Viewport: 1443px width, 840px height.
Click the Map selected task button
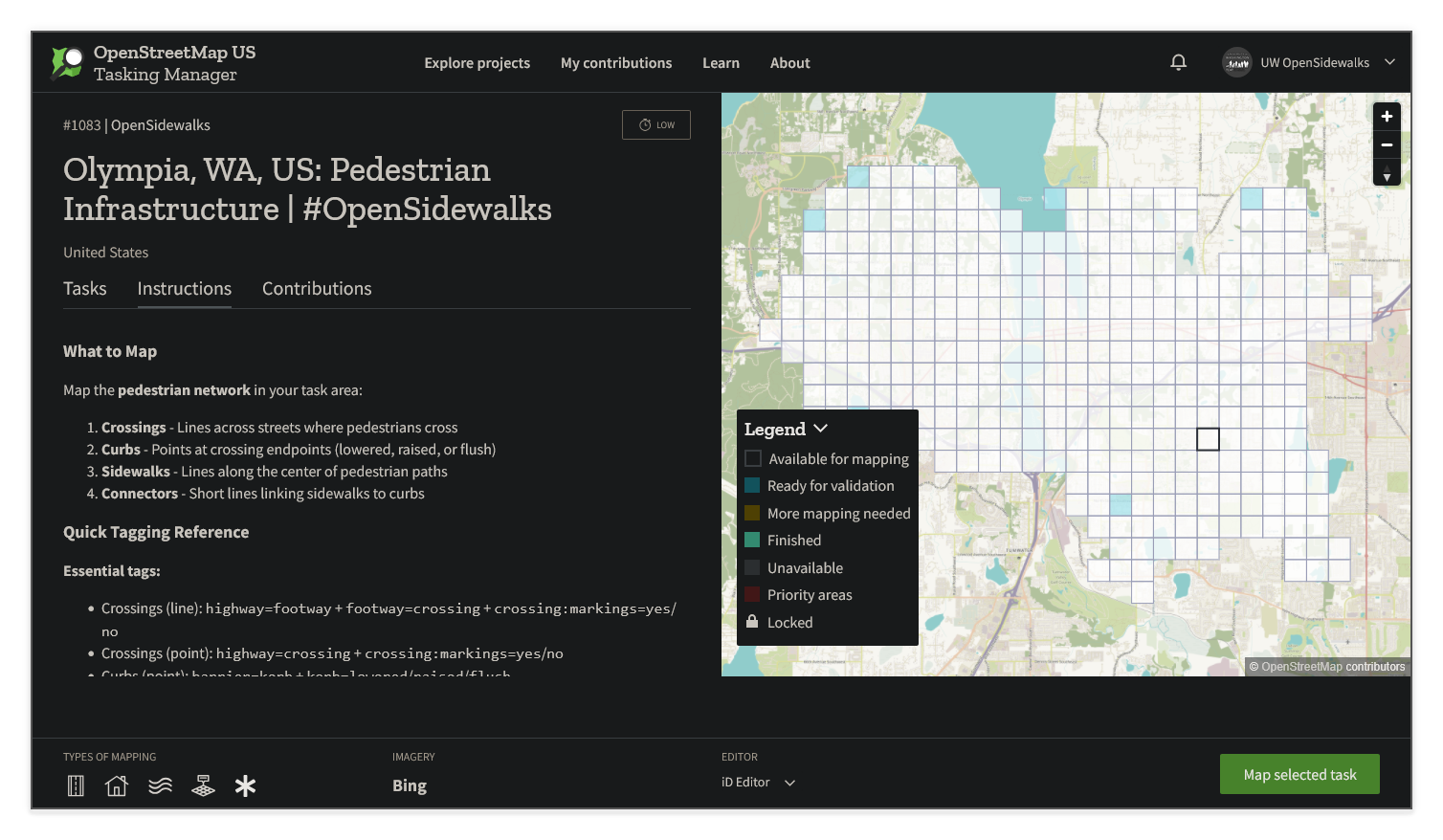1299,774
